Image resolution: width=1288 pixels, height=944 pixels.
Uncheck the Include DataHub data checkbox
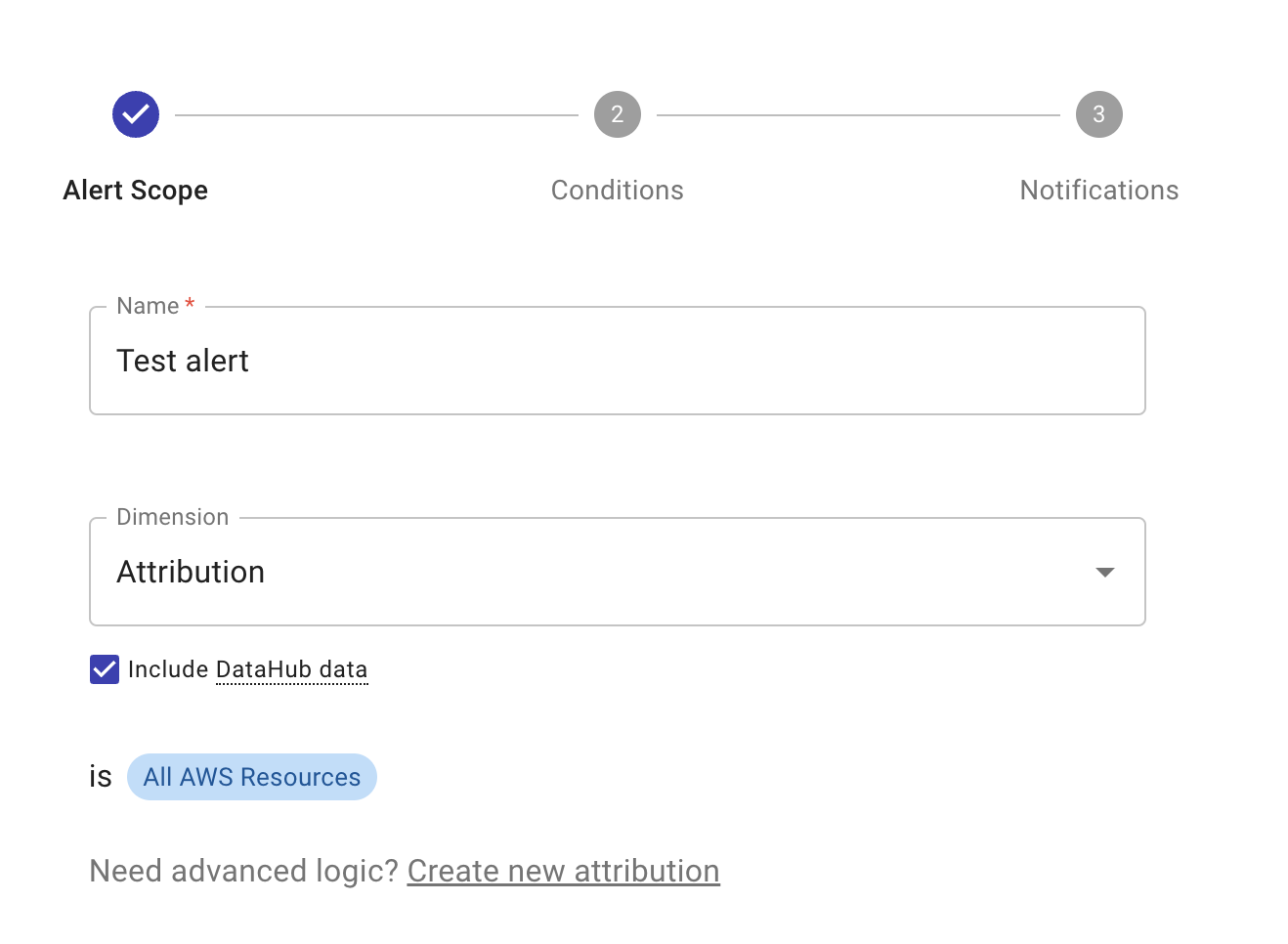pyautogui.click(x=105, y=669)
